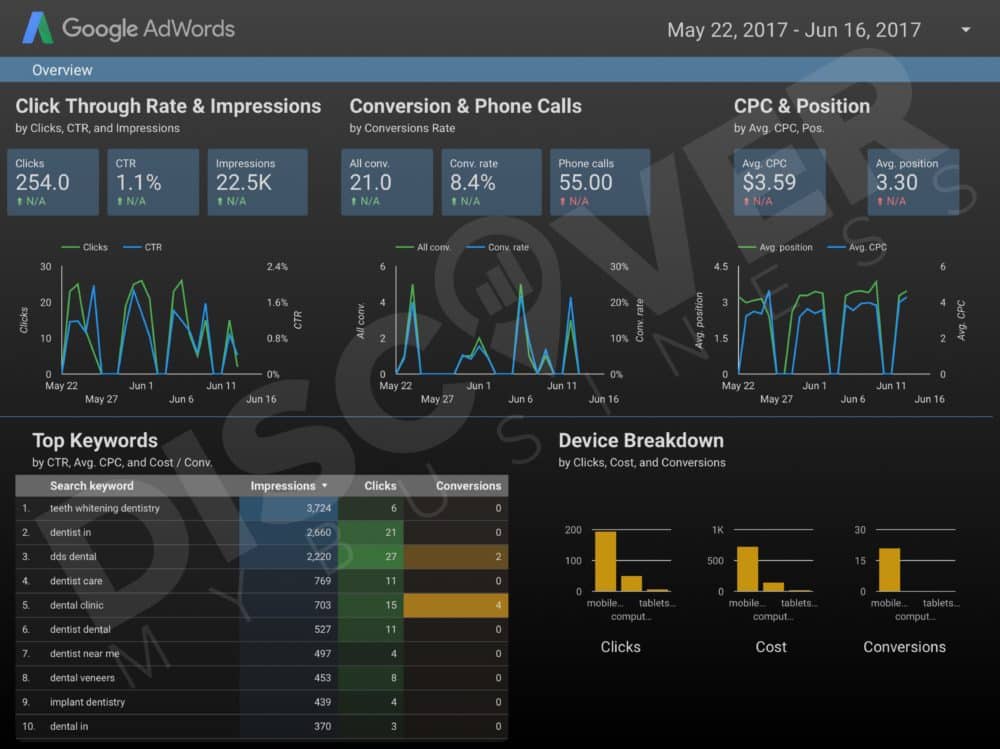Select the "dentist in" keyword row
This screenshot has height=749, width=1000.
(x=261, y=533)
